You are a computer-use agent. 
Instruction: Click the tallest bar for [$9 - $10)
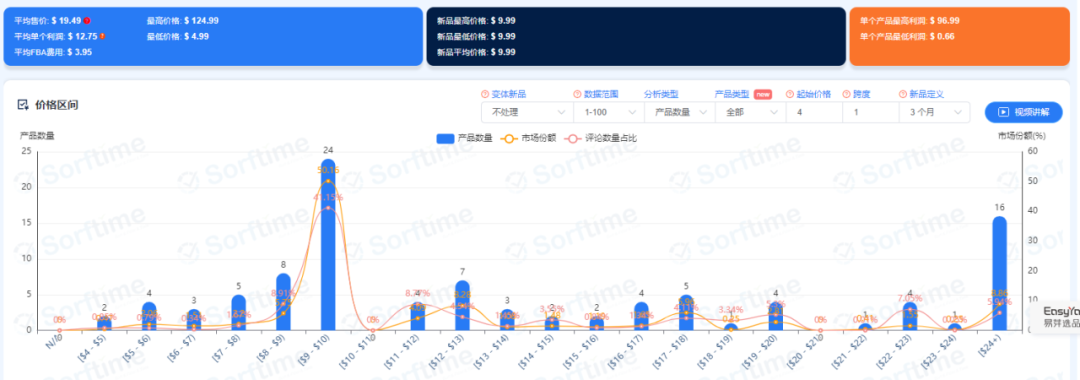click(x=328, y=244)
